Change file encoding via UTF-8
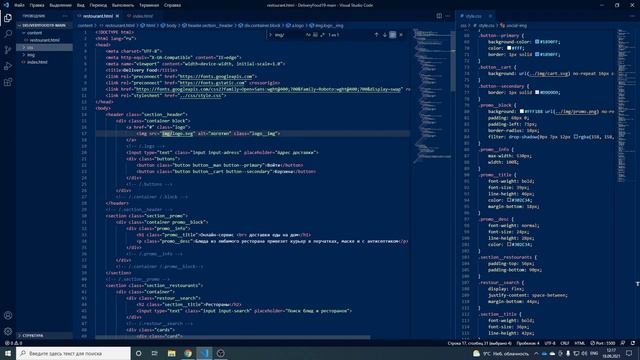 550,343
